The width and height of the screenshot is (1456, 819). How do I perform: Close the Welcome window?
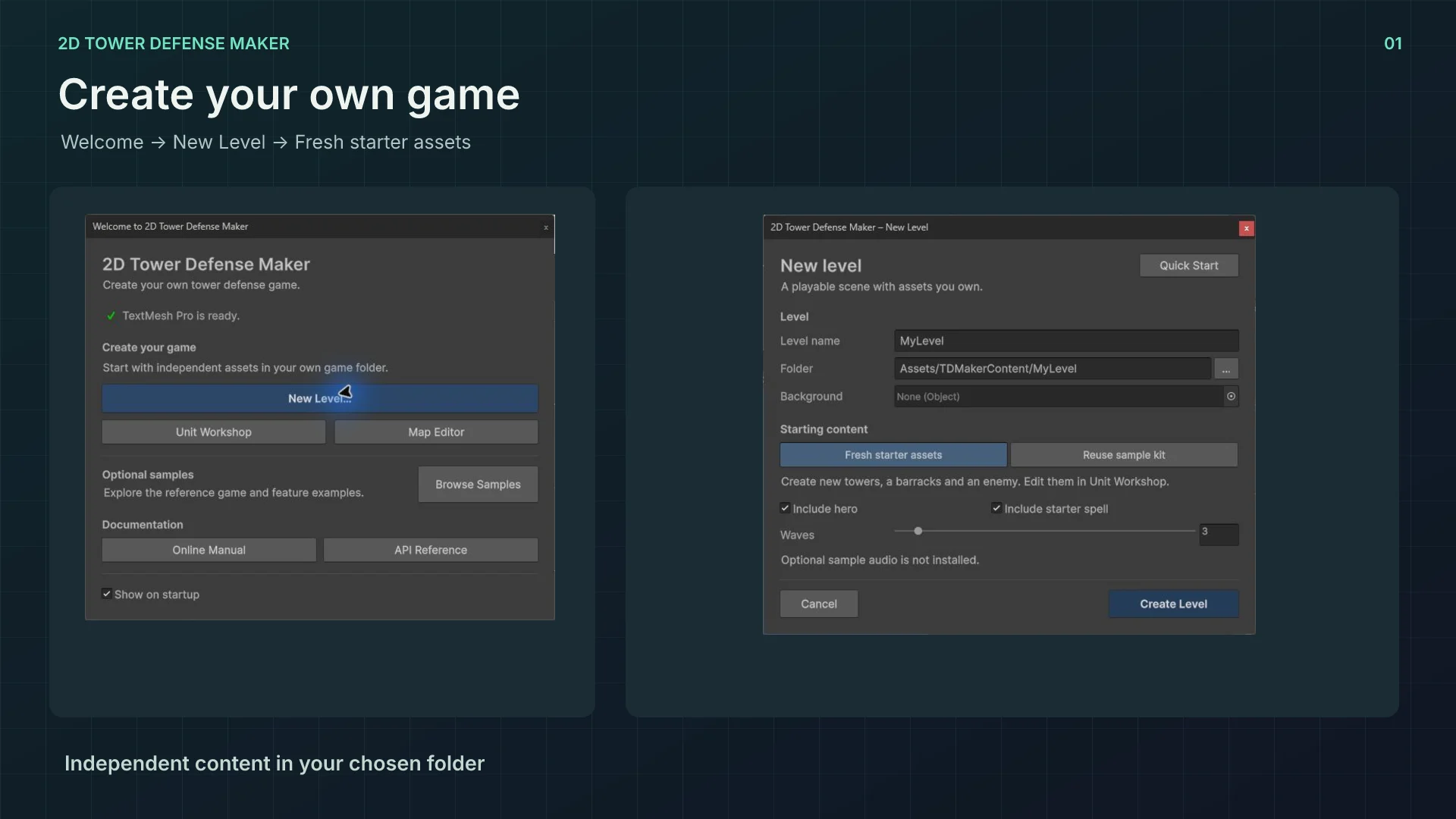pos(546,227)
